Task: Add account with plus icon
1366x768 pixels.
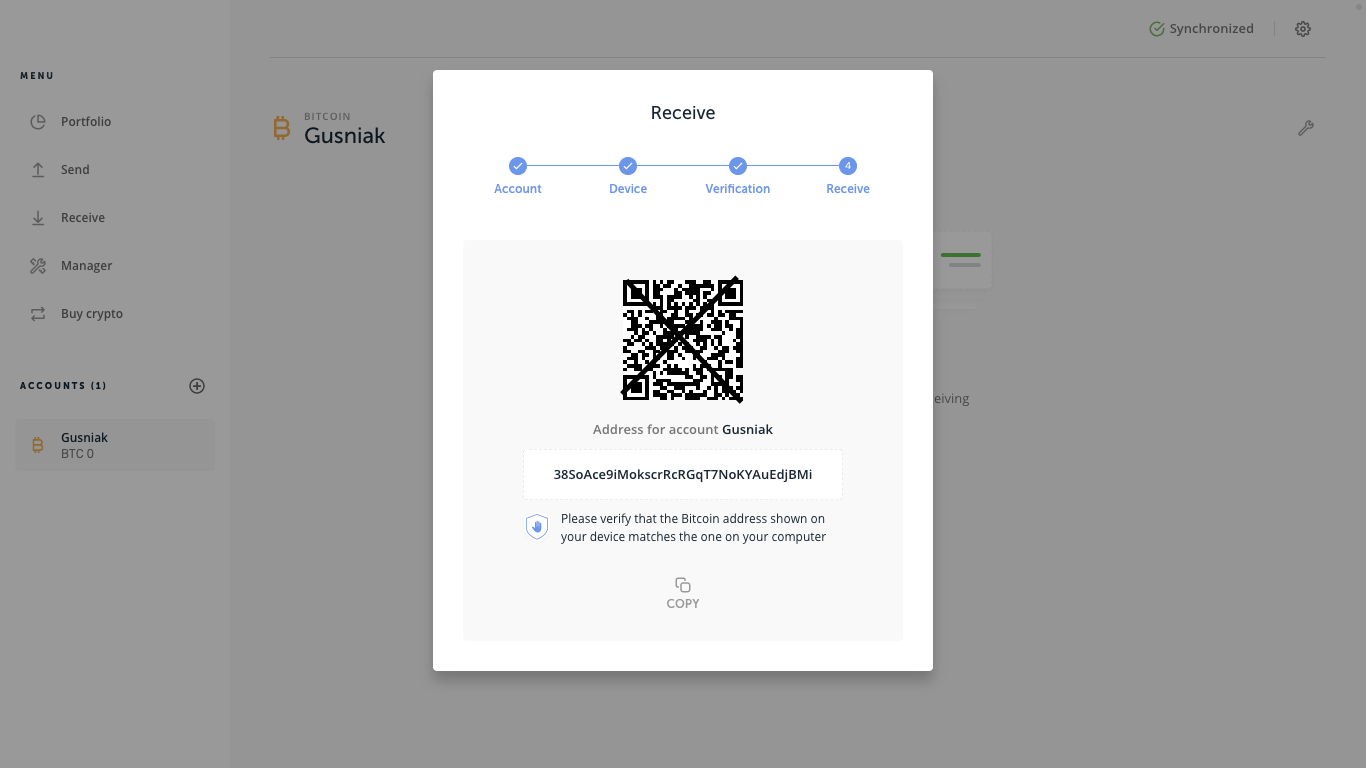Action: 197,386
